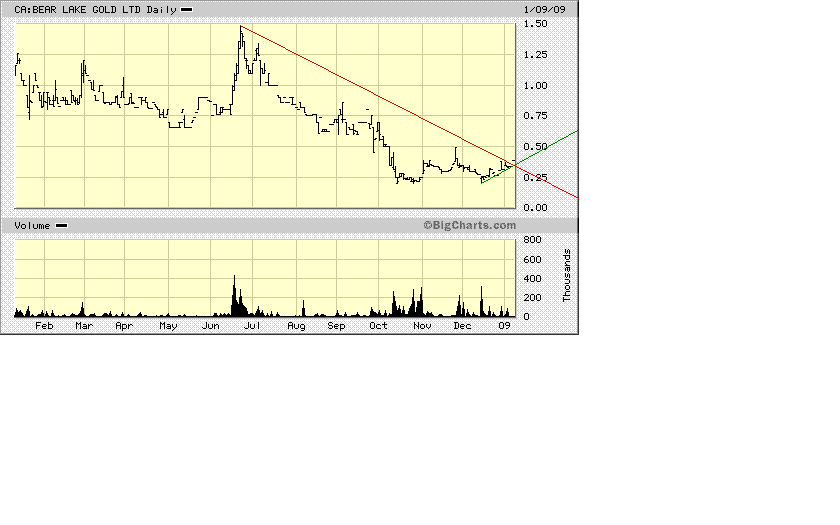Click the 0.50 price axis label
840x525 pixels.
point(535,147)
